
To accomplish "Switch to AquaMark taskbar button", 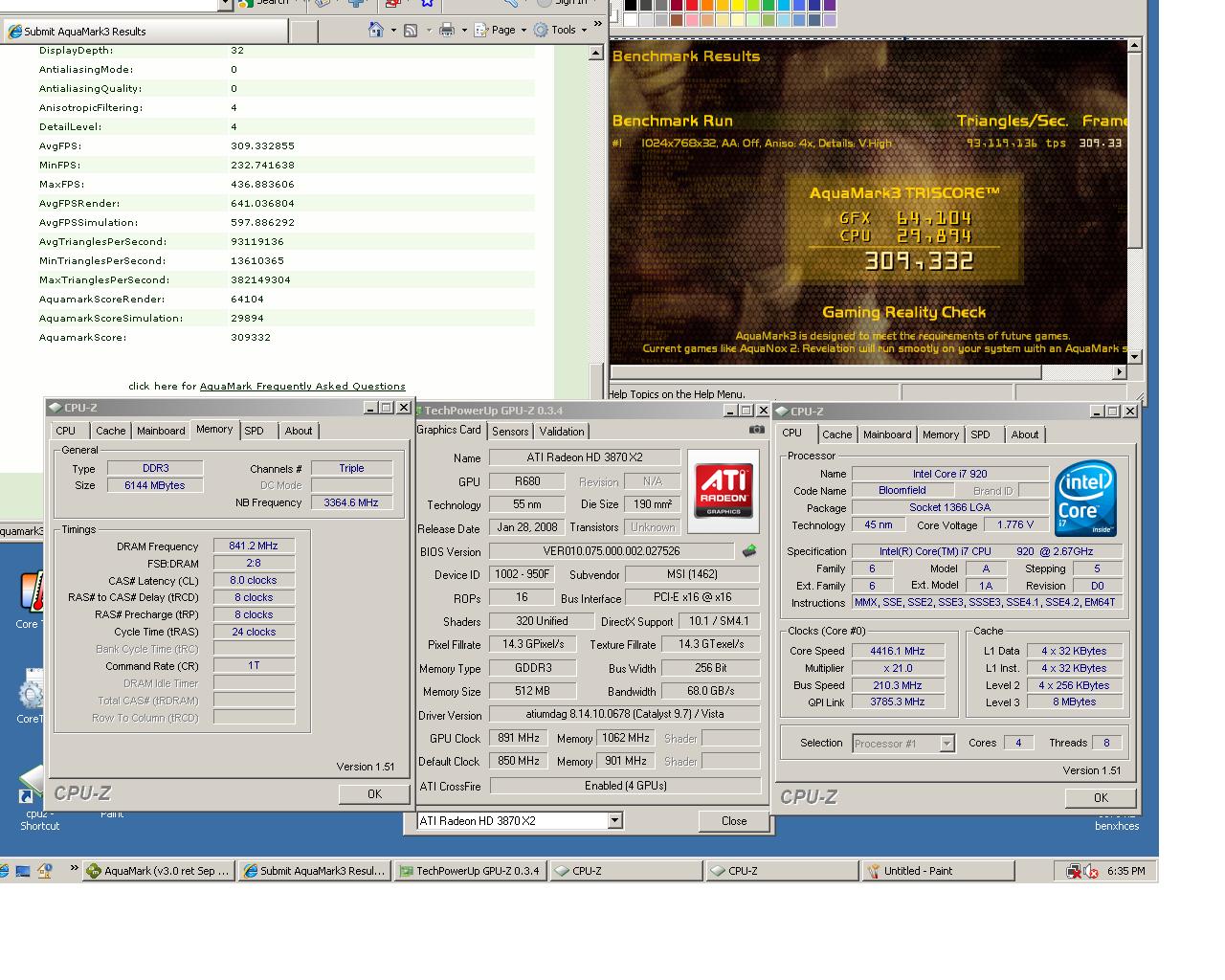I will [159, 871].
